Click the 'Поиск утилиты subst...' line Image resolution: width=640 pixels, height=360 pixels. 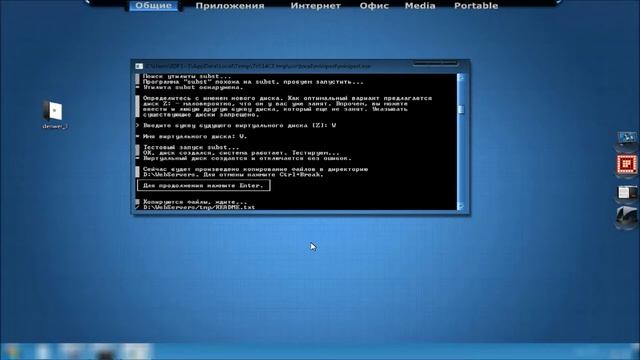click(x=187, y=76)
